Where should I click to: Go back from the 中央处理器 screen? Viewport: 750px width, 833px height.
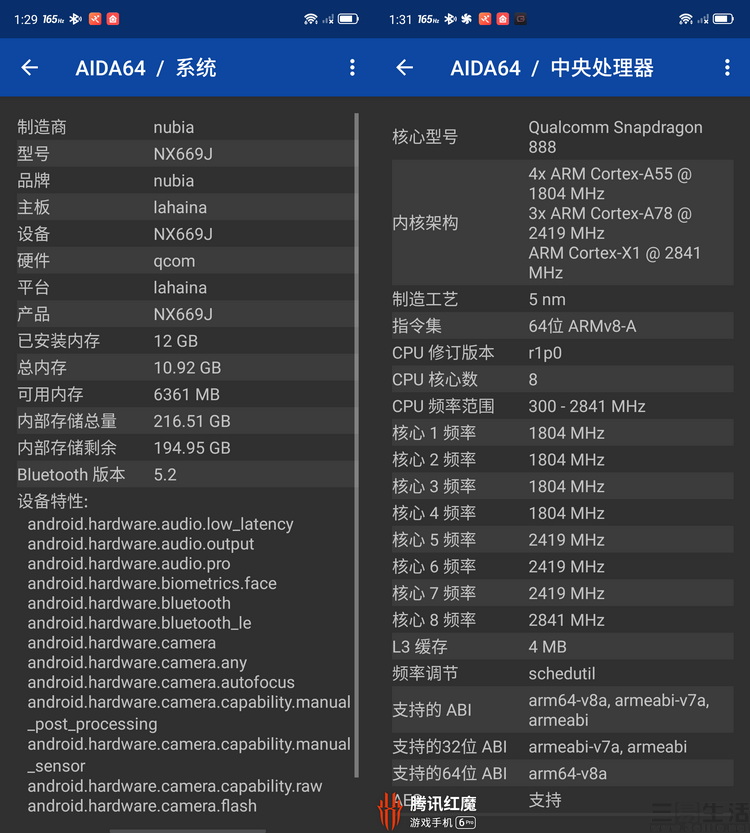click(x=405, y=67)
